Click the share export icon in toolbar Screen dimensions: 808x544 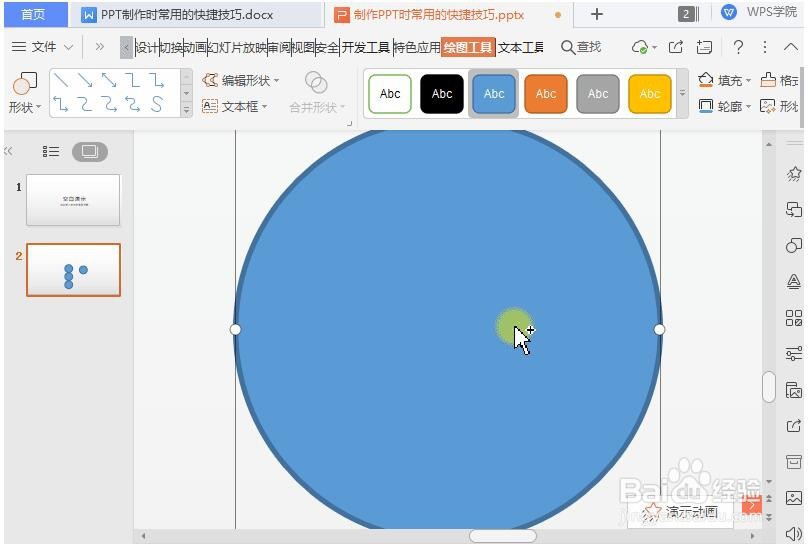click(x=676, y=47)
